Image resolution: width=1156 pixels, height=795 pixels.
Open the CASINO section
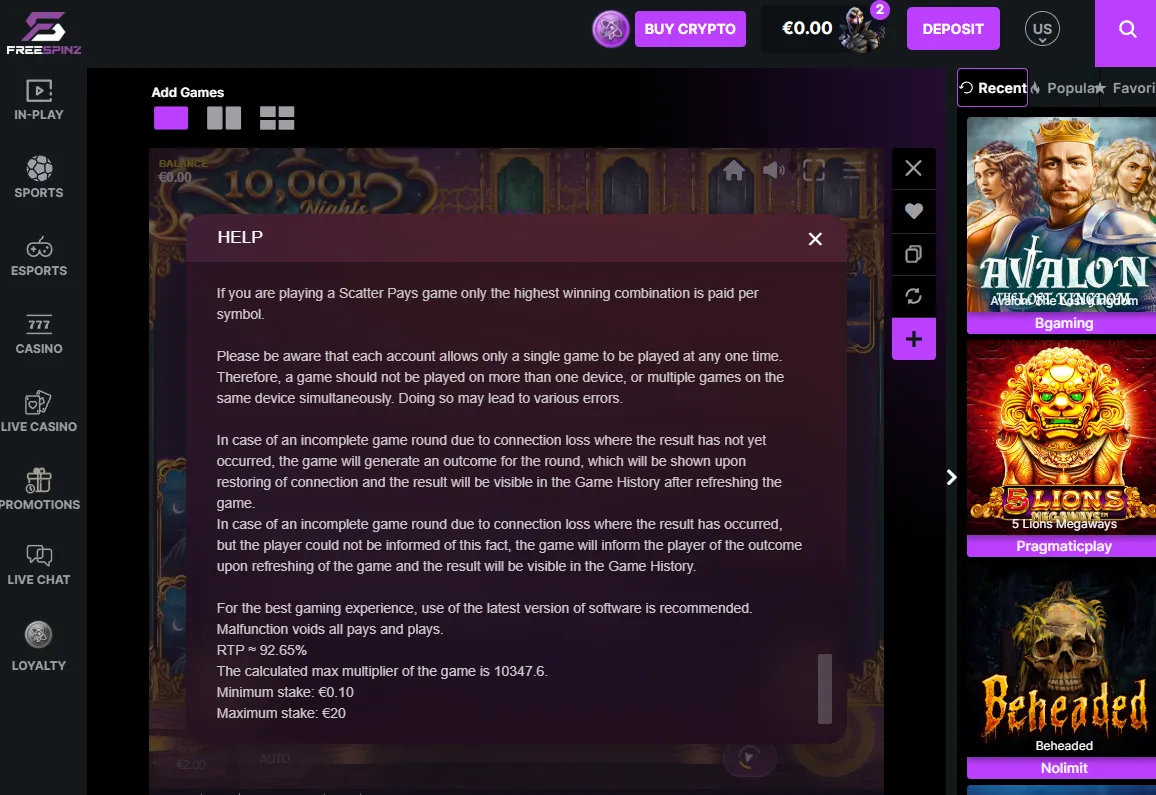point(39,334)
